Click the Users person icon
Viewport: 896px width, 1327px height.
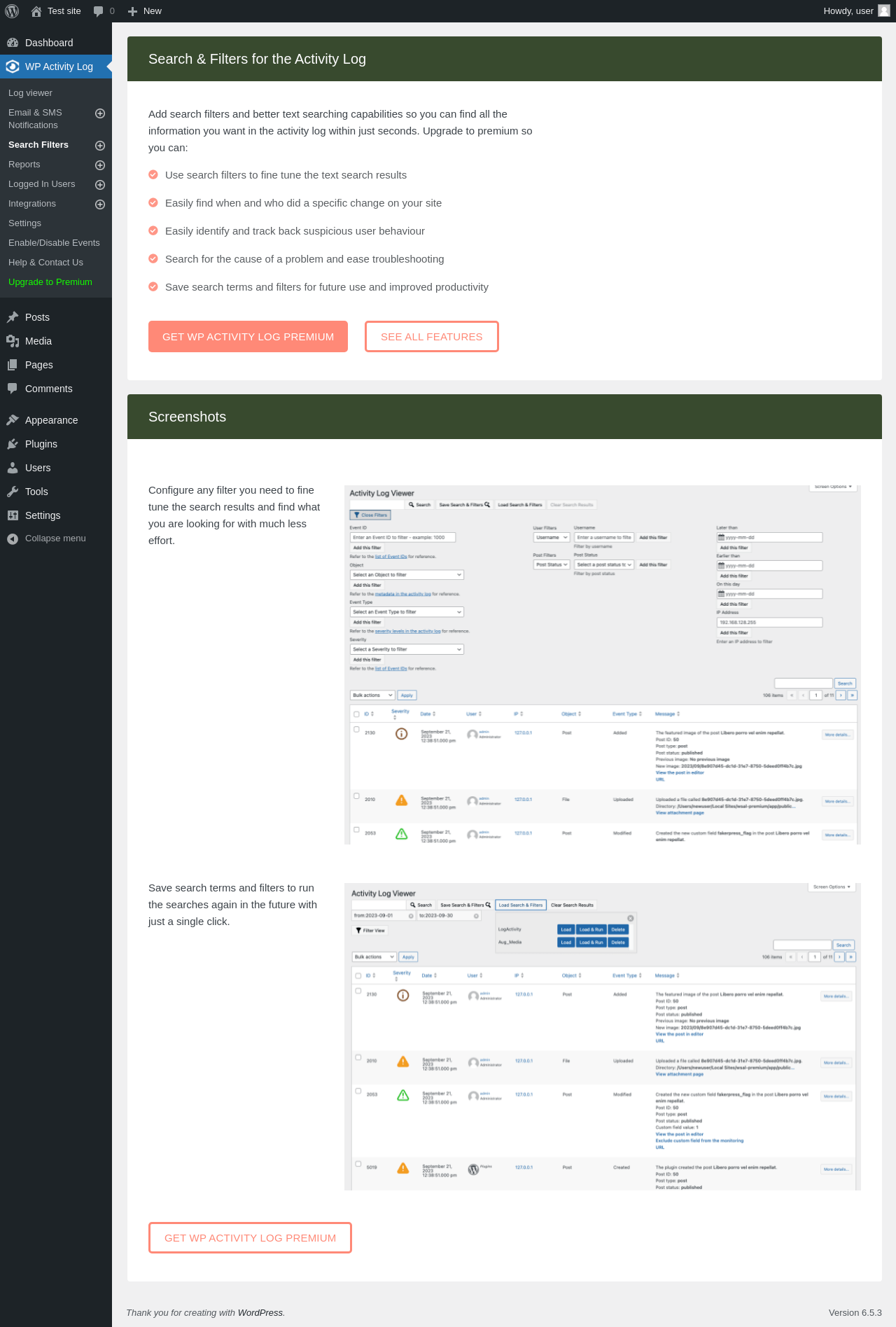pyautogui.click(x=13, y=468)
